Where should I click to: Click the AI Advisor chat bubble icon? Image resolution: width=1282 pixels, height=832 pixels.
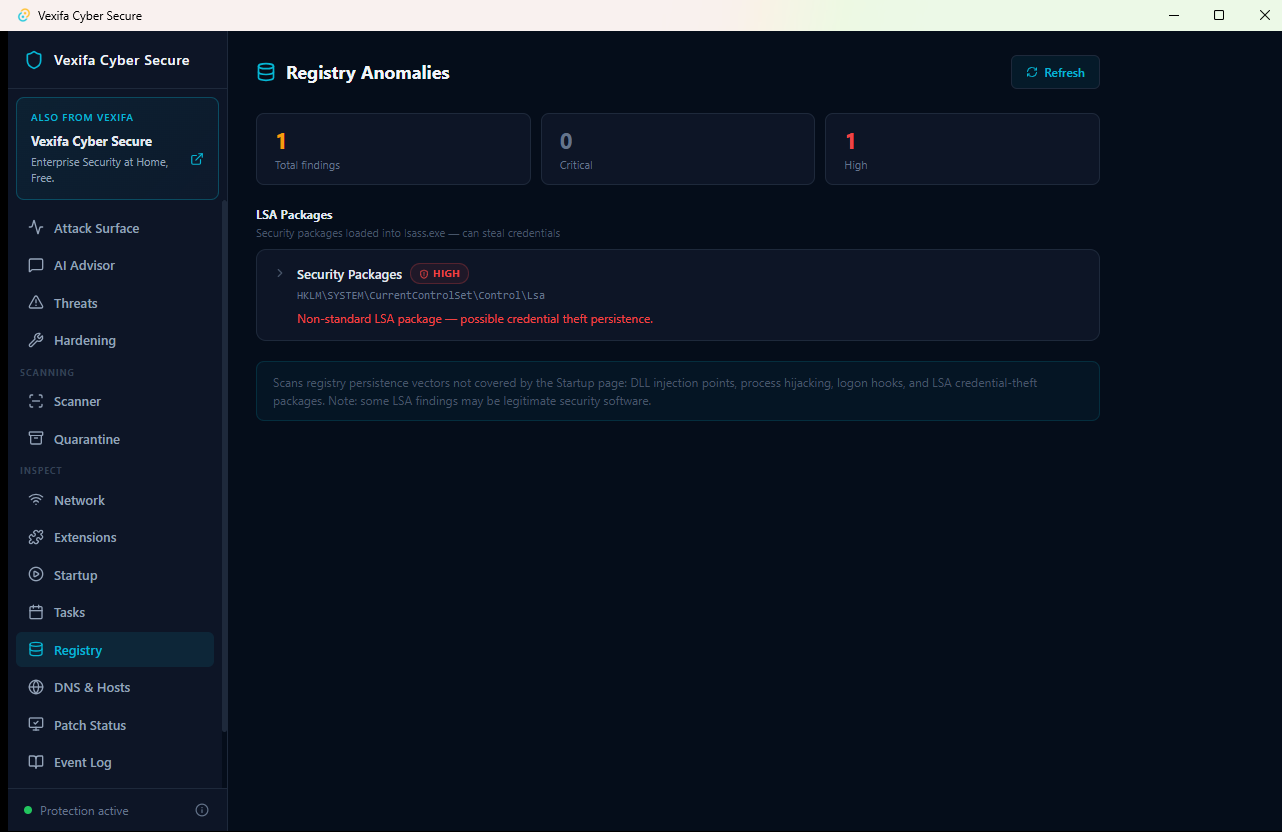click(x=36, y=265)
